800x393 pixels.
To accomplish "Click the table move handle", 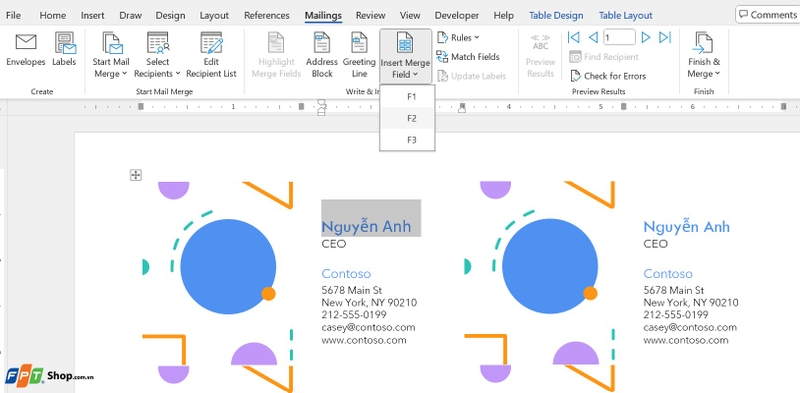I will pos(135,175).
